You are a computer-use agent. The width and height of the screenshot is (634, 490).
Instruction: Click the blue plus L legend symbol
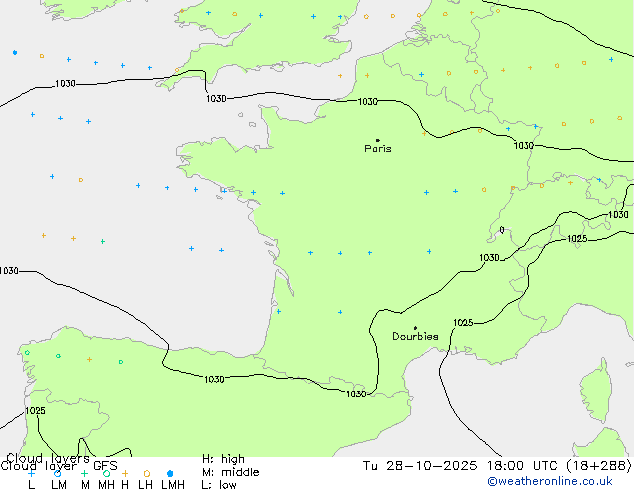click(x=31, y=473)
